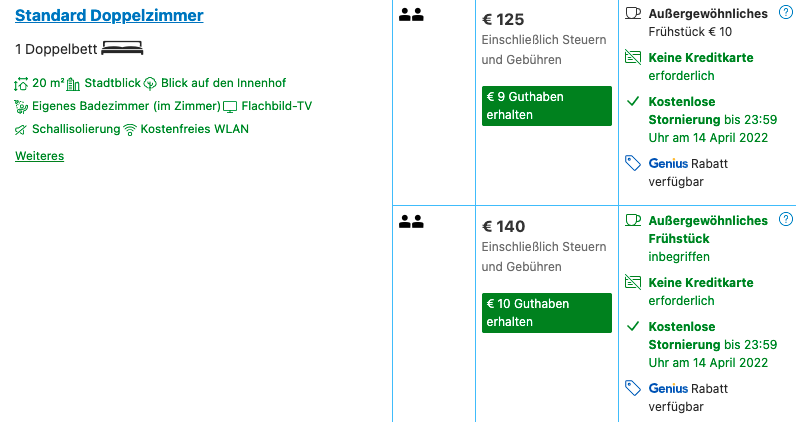Open the Standard Doppelzimmer room link
Viewport: 796px width, 422px height.
pos(109,15)
